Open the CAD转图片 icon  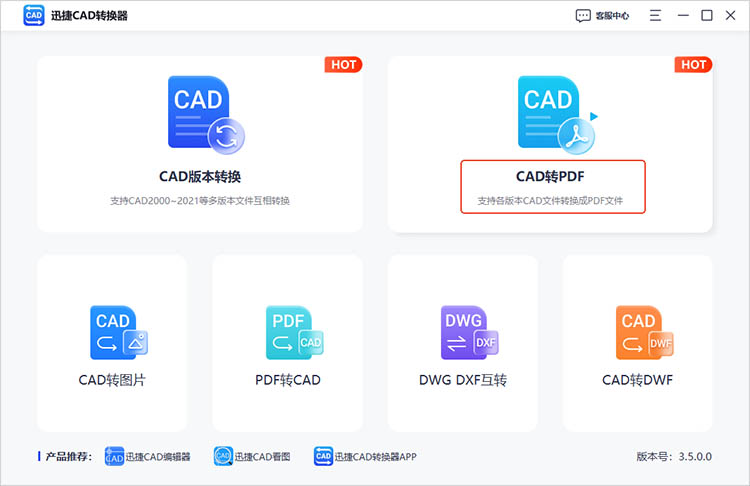[119, 332]
